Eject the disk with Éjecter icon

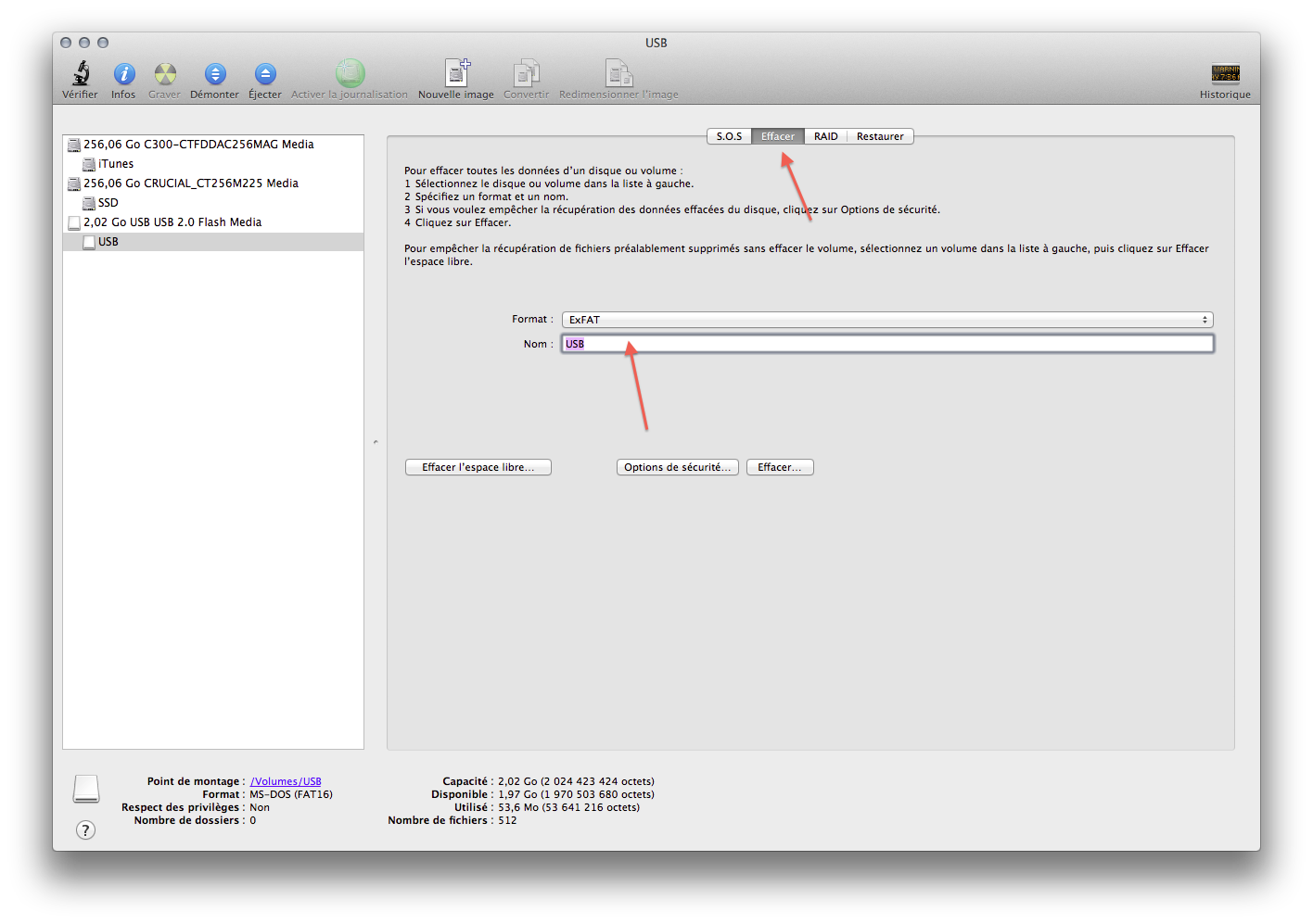tap(265, 74)
